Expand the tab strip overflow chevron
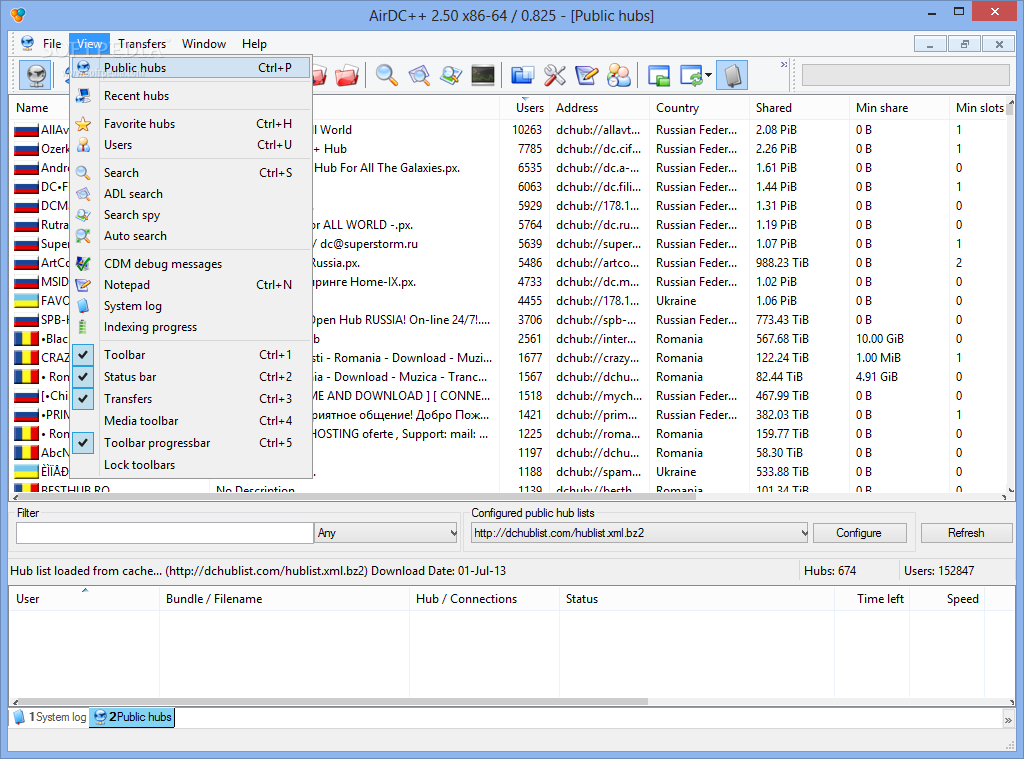This screenshot has width=1024, height=759. [x=1008, y=719]
